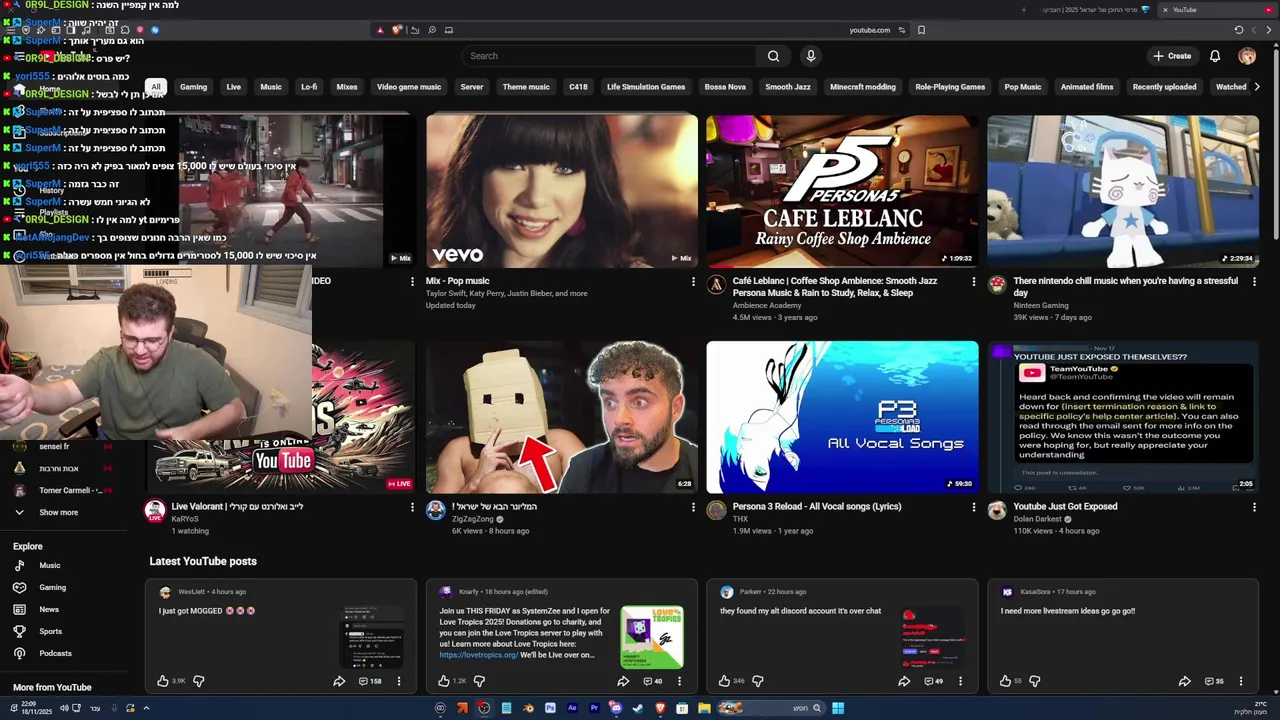Image resolution: width=1280 pixels, height=720 pixels.
Task: Open options for Persona 3 Reload video
Action: coord(973,508)
